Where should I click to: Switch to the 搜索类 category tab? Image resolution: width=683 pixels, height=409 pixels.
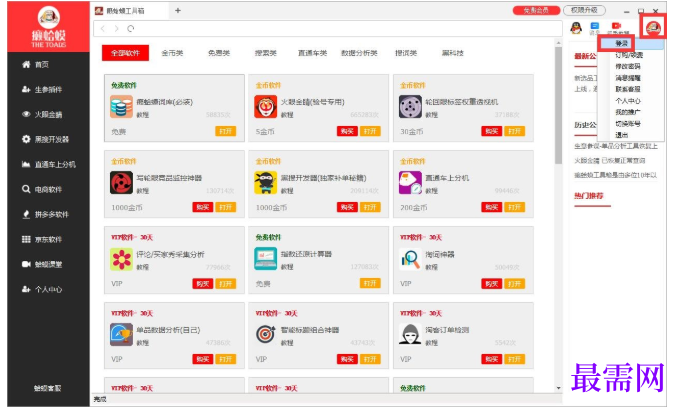pyautogui.click(x=266, y=53)
